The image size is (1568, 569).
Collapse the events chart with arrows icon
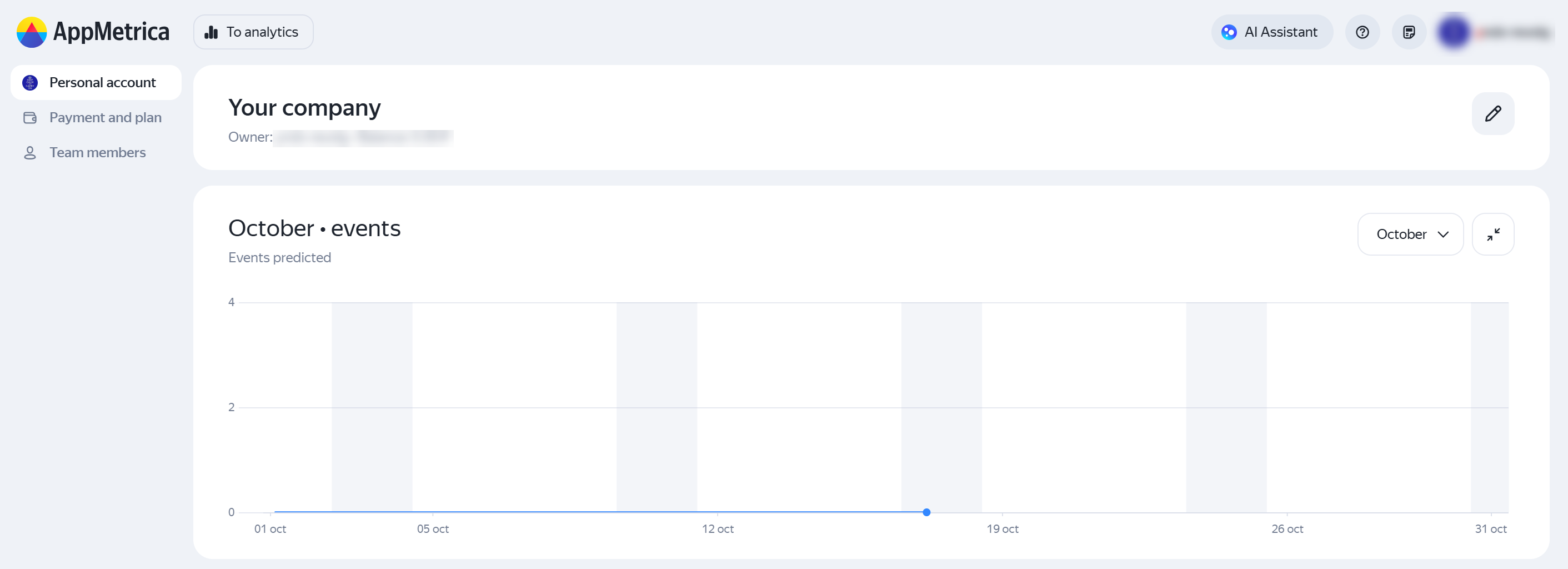(1492, 234)
